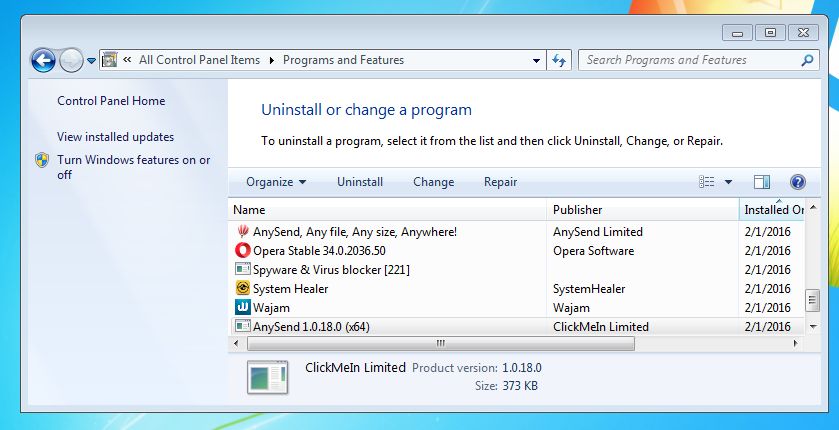Open the recent pages dropdown arrow
The image size is (839, 430).
pos(91,61)
